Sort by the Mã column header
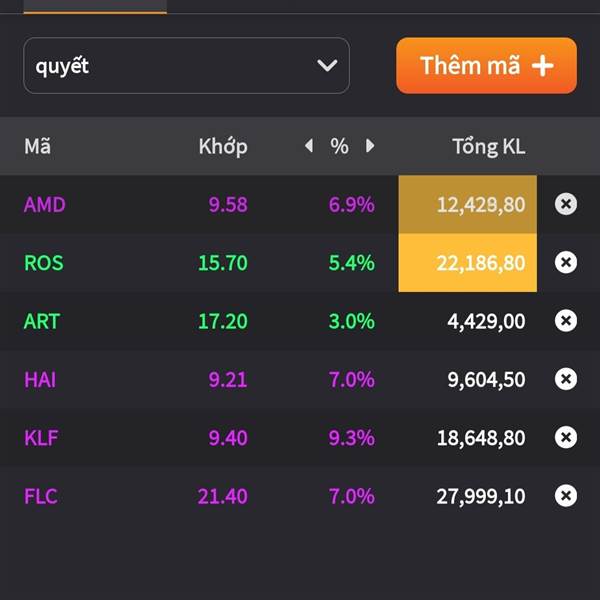The height and width of the screenshot is (600, 600). coord(38,146)
